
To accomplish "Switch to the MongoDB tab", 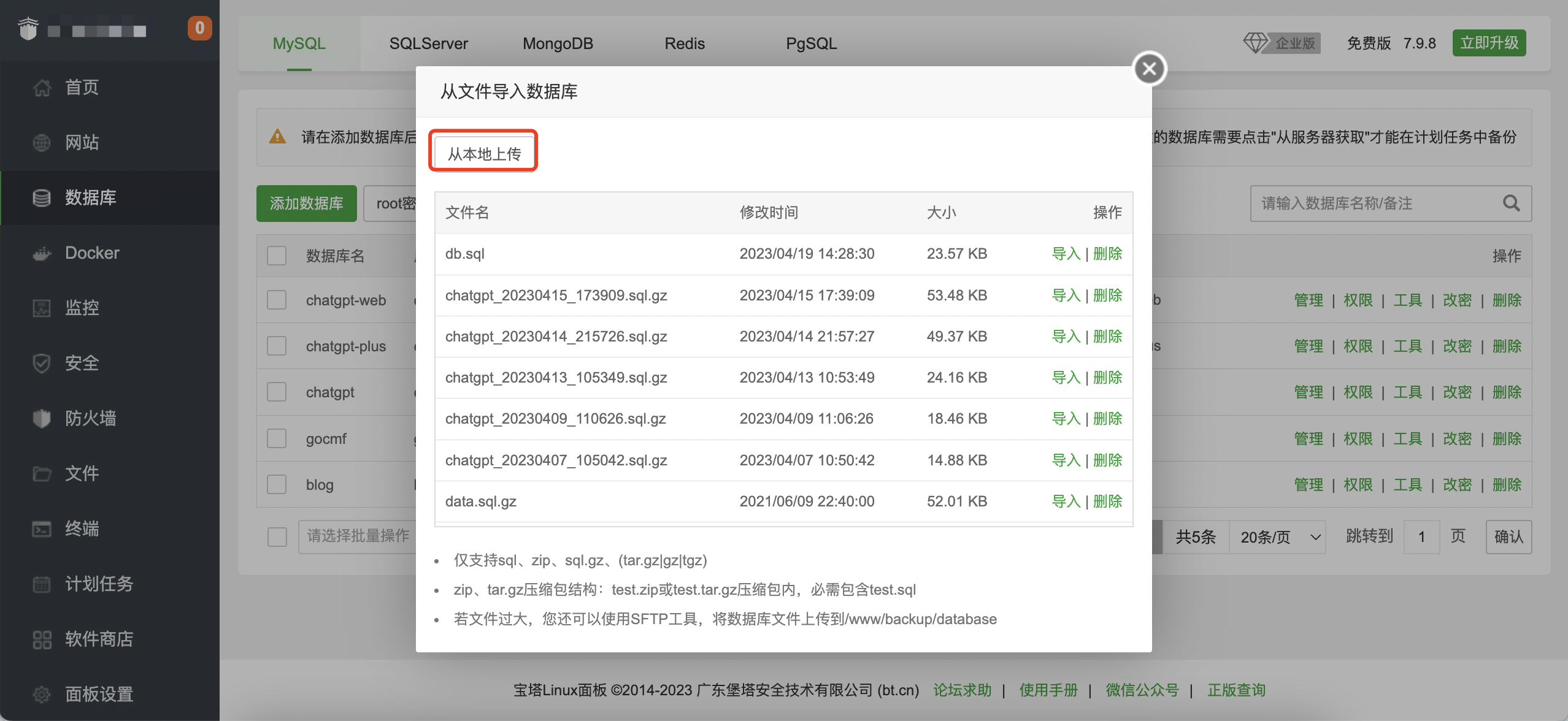I will coord(558,44).
